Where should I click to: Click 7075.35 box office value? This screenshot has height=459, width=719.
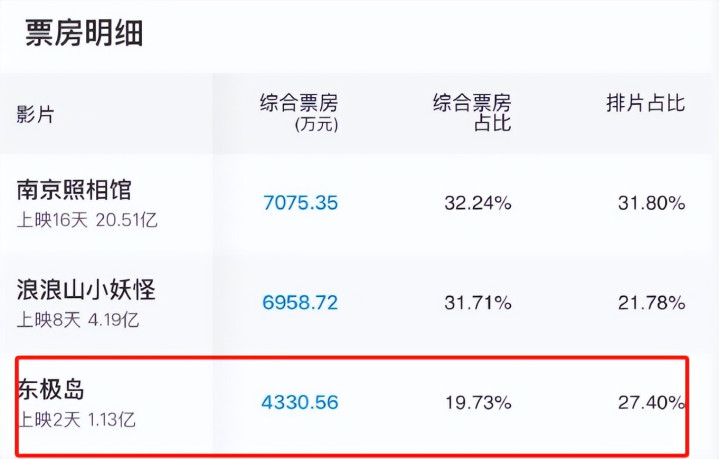(300, 203)
